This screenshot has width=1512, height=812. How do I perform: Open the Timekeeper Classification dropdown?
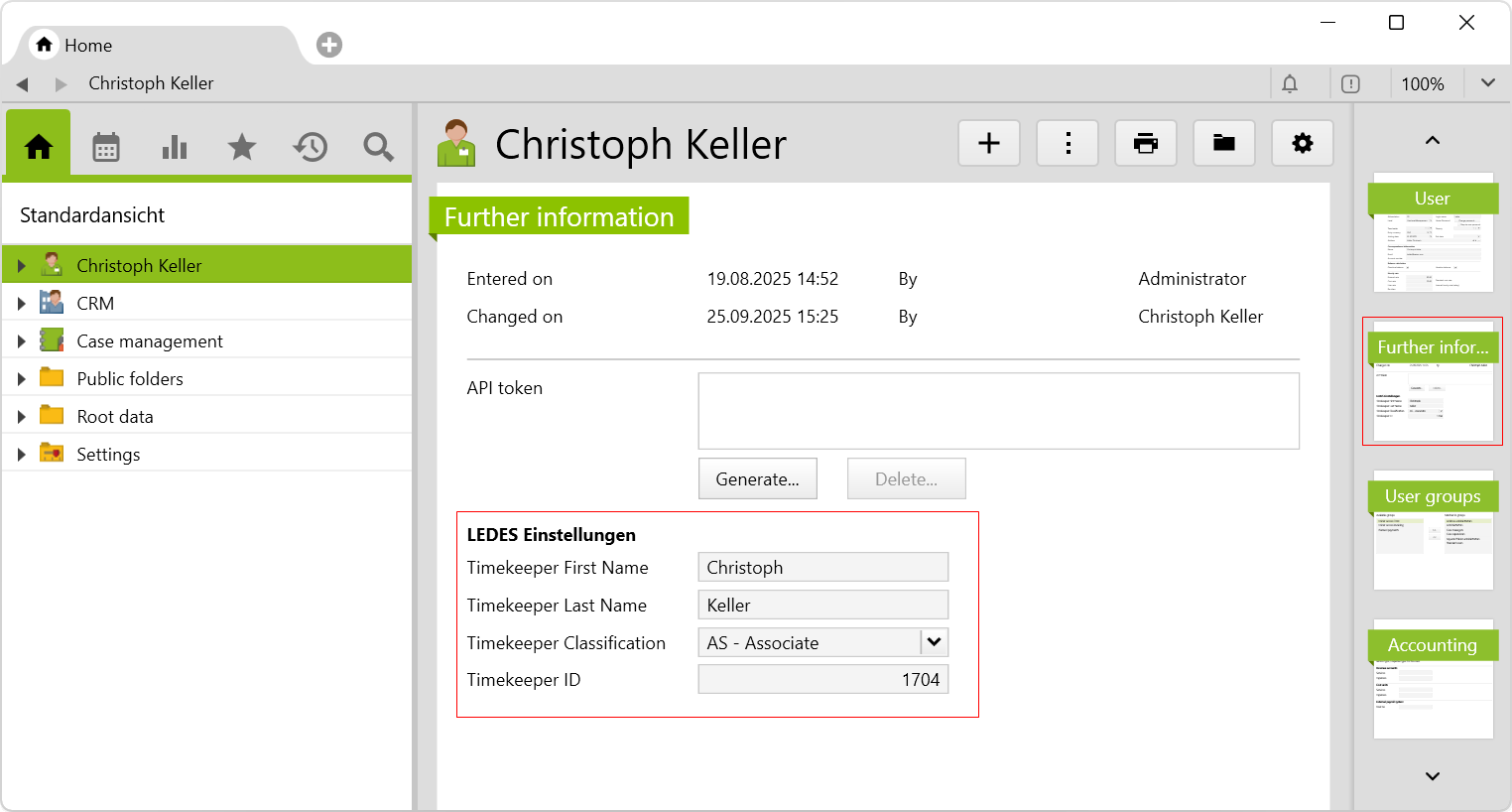[x=934, y=642]
